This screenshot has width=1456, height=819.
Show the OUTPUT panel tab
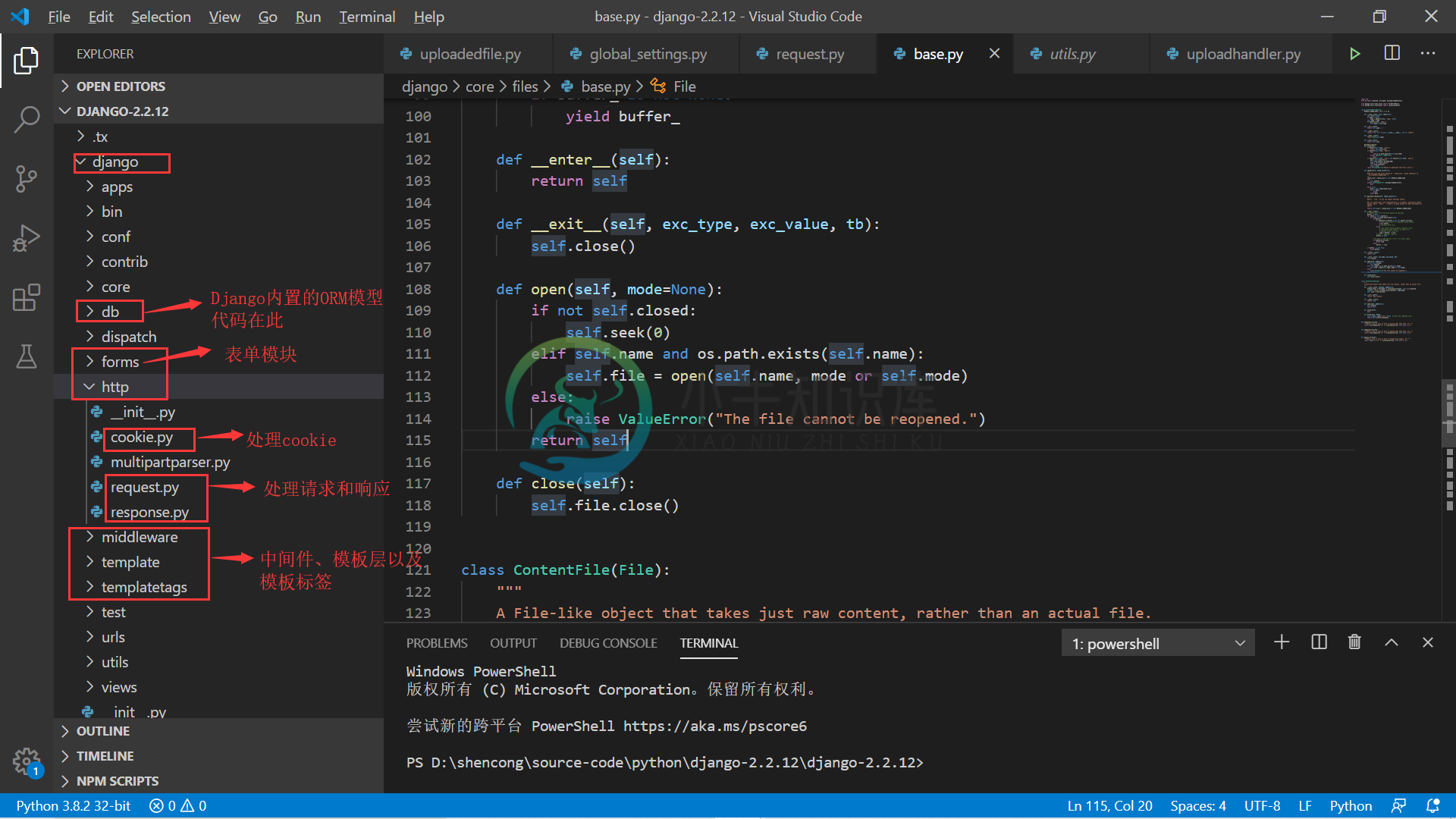(x=513, y=643)
